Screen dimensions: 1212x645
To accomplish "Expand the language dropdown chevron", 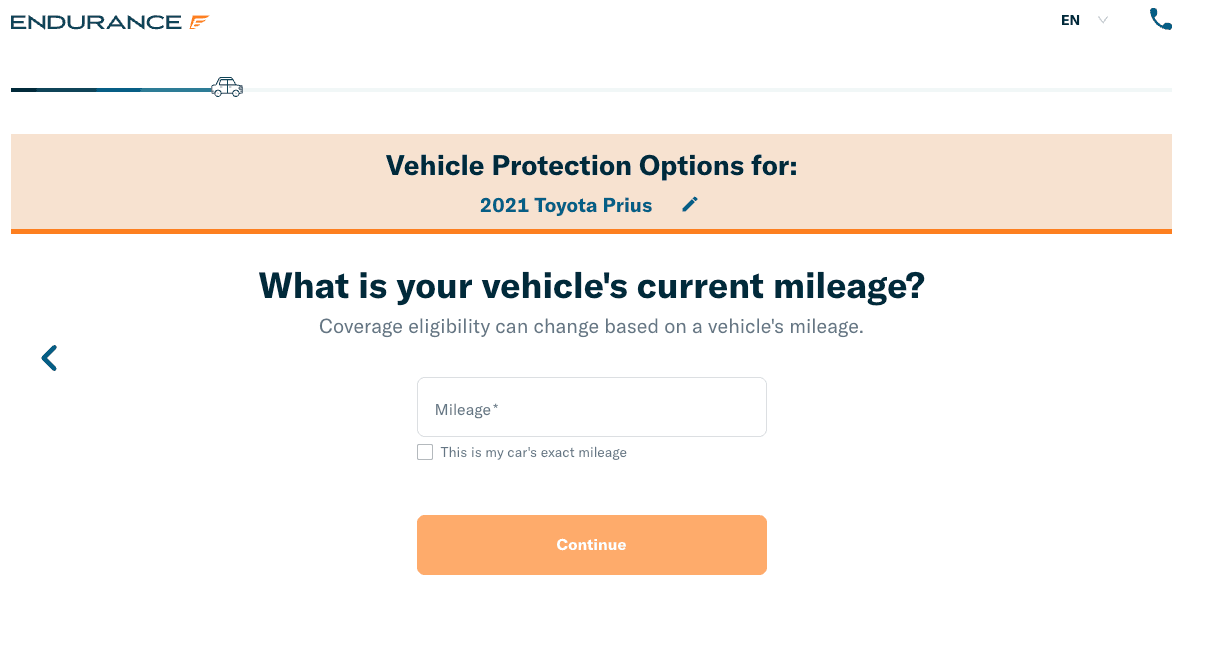I will point(1103,20).
